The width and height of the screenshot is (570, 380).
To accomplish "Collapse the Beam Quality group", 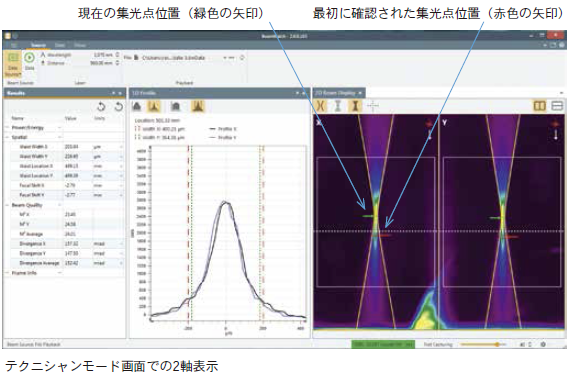I will tap(7, 205).
